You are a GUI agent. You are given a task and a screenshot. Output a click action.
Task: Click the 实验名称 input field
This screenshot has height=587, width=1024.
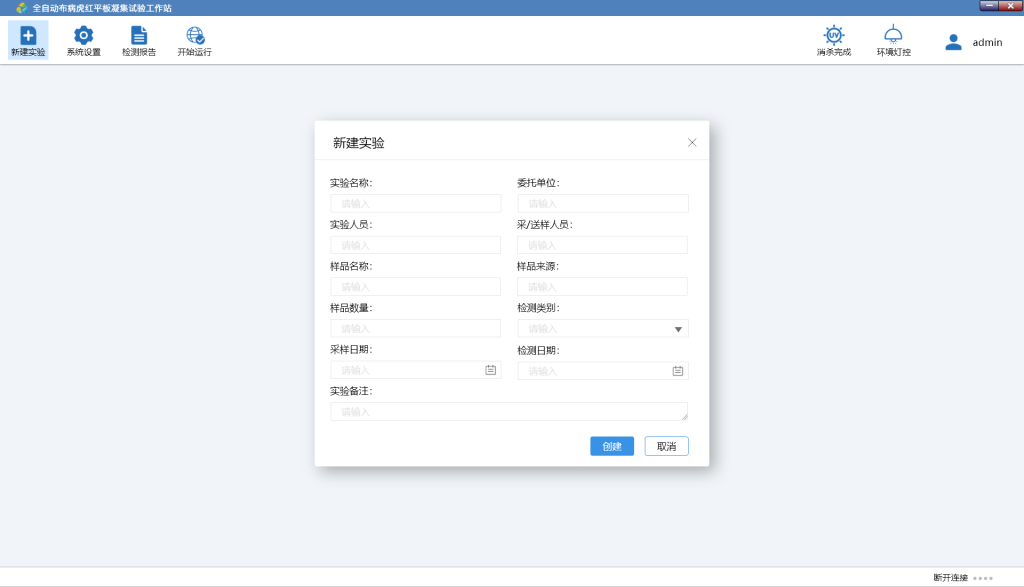(415, 204)
